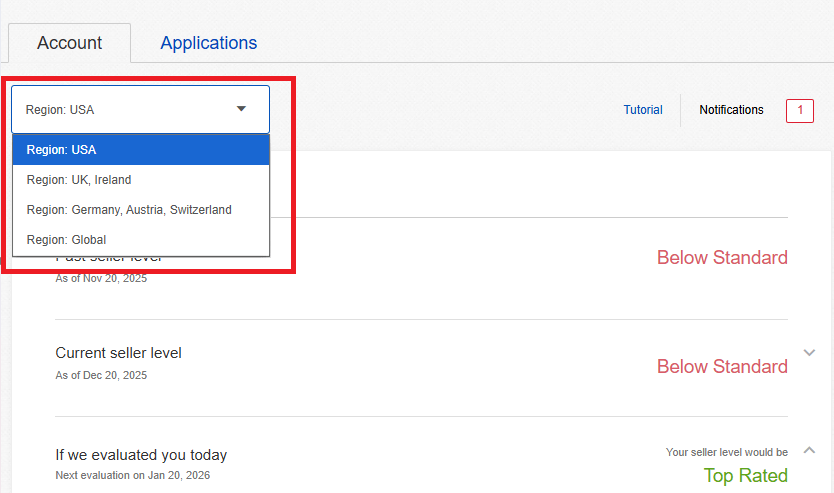The height and width of the screenshot is (493, 834).
Task: Expand the Current seller level chevron
Action: pos(810,353)
